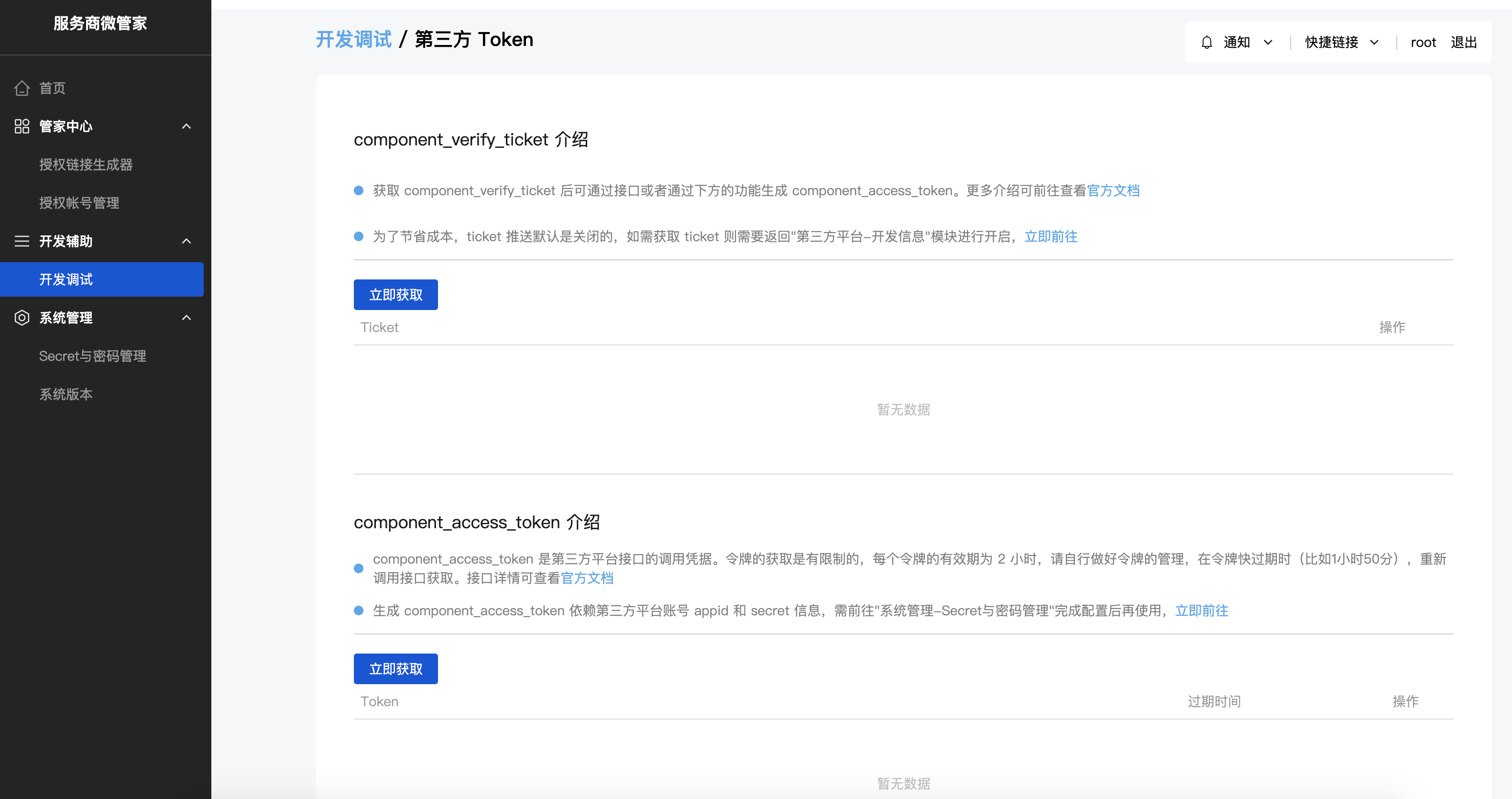Click 立即获取 under component_verify_ticket
Image resolution: width=1512 pixels, height=799 pixels.
coord(395,295)
